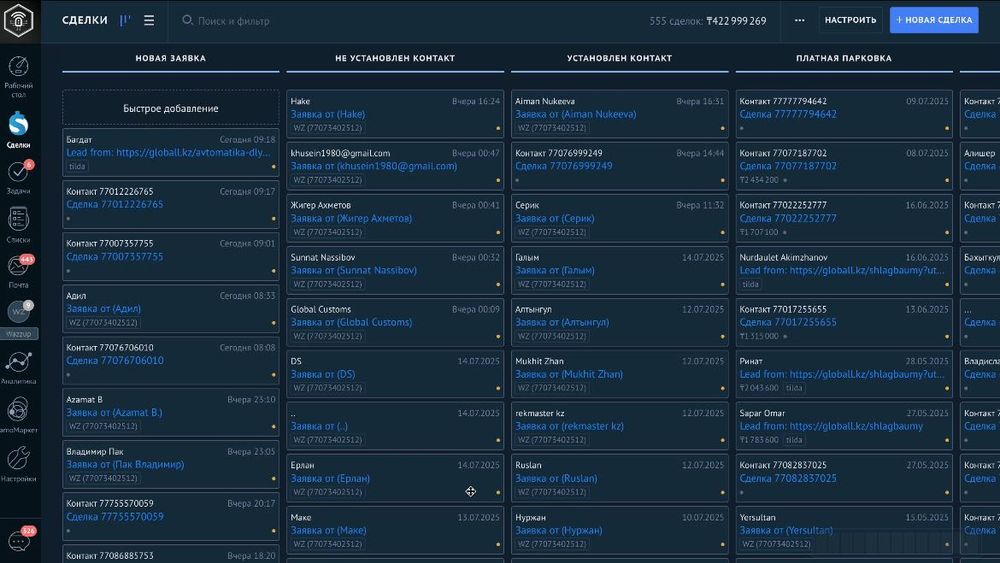
Task: Open deal Сделка 77017255655
Action: pos(788,322)
